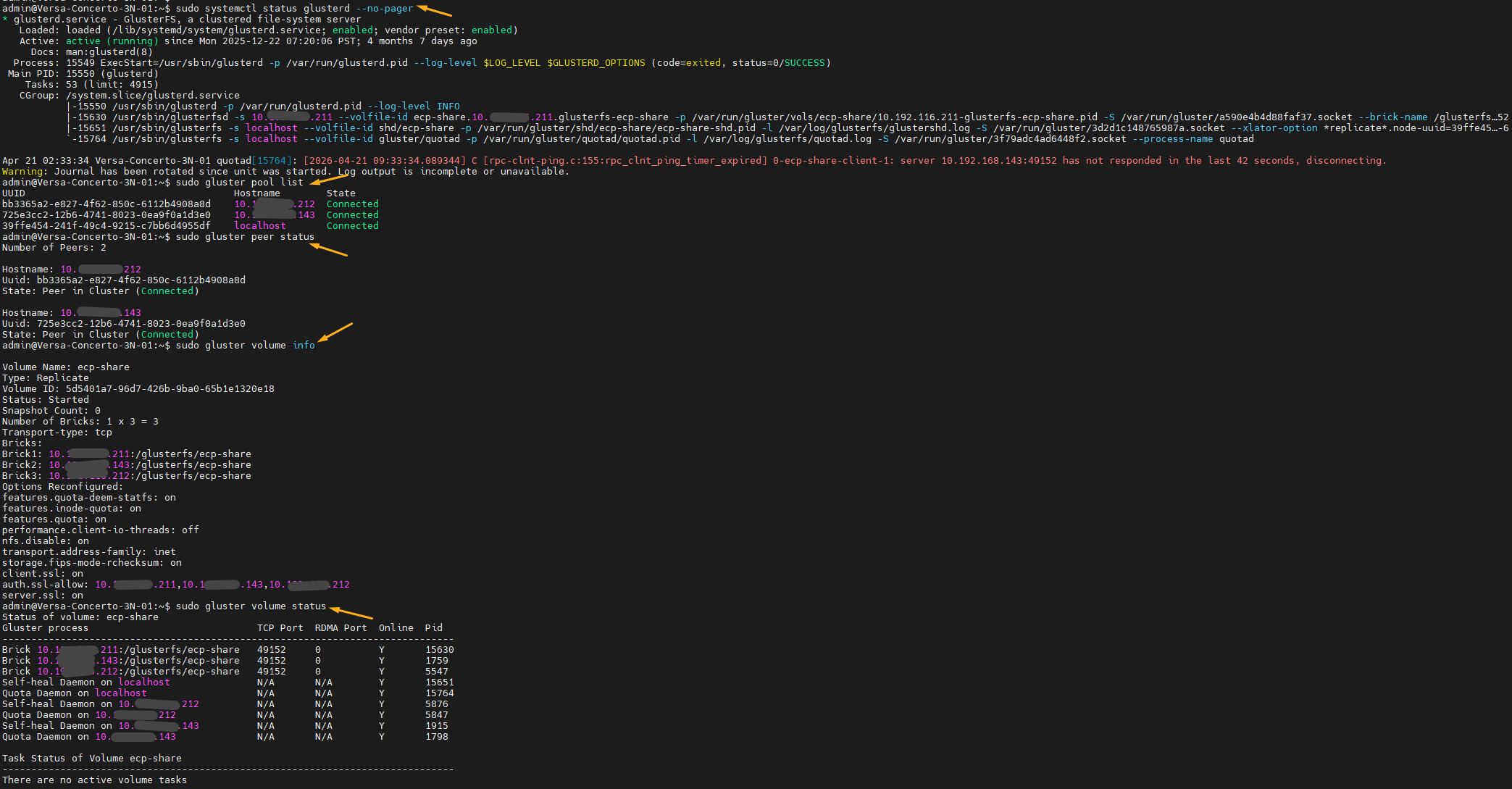Viewport: 1512px width, 789px height.
Task: Click the Volume ID value line
Action: (138, 389)
